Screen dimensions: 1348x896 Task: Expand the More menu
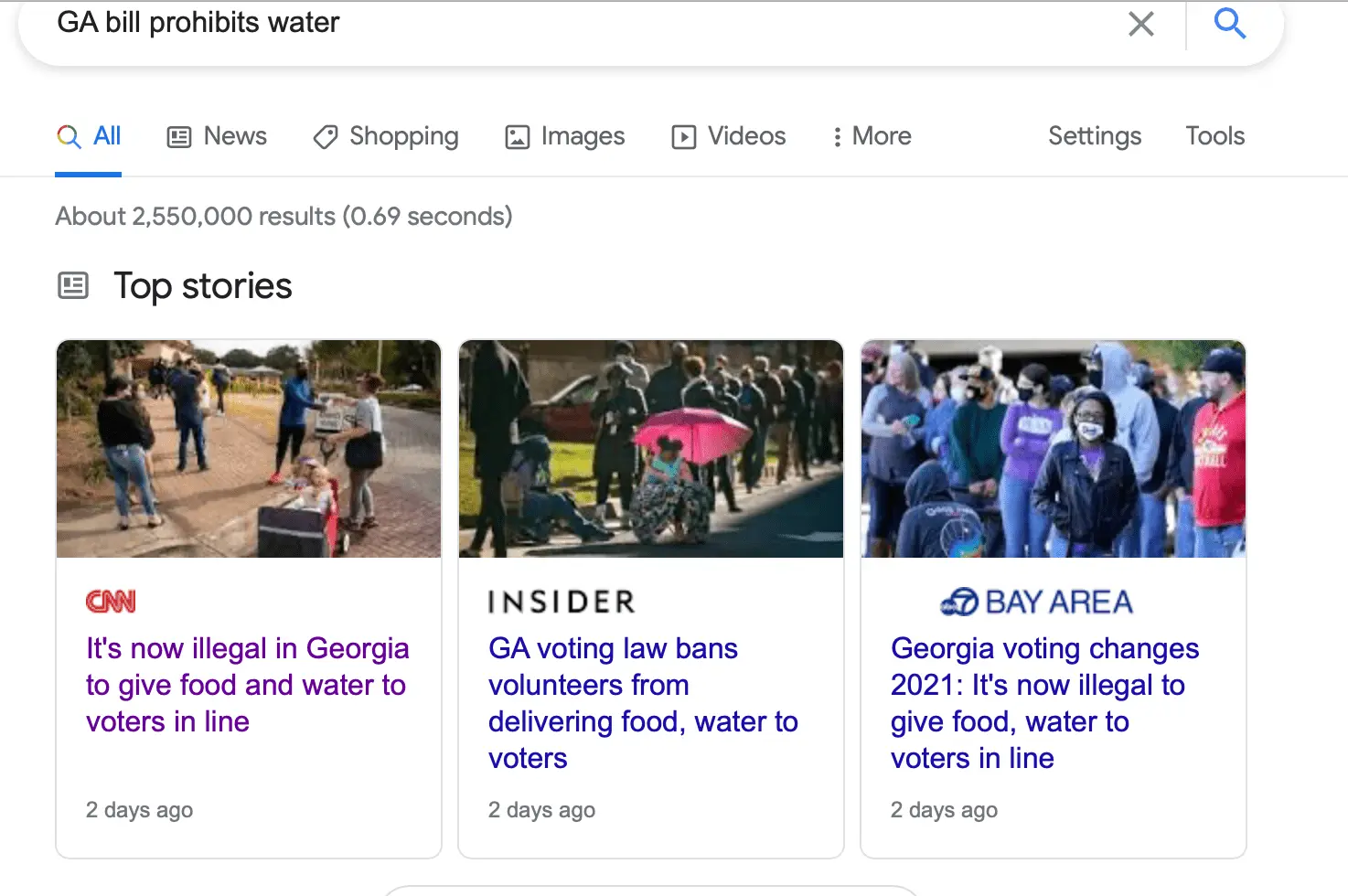click(x=872, y=136)
